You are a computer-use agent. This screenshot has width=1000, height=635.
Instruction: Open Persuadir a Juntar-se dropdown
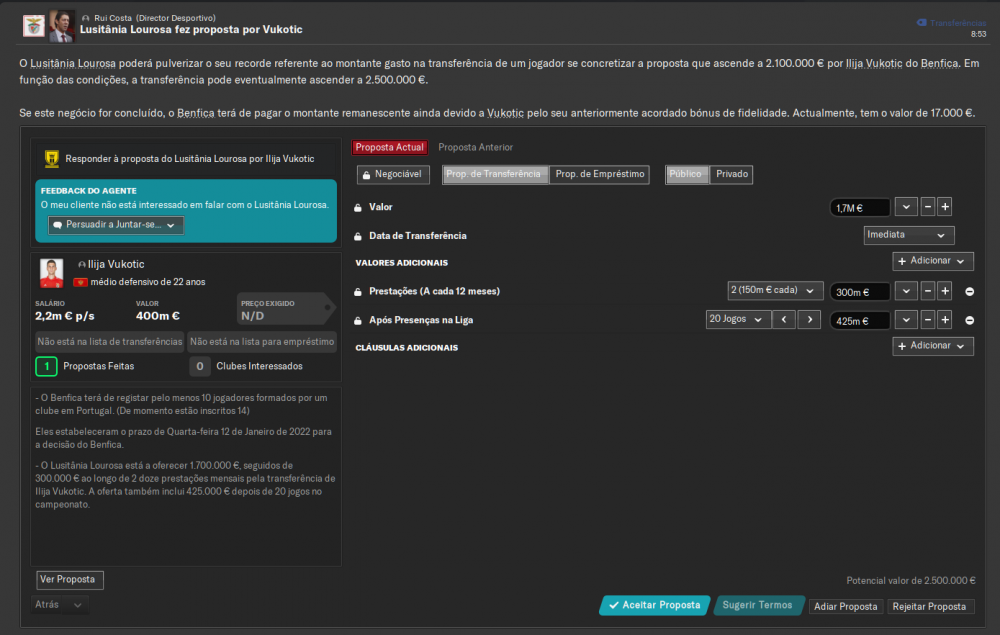(x=115, y=225)
